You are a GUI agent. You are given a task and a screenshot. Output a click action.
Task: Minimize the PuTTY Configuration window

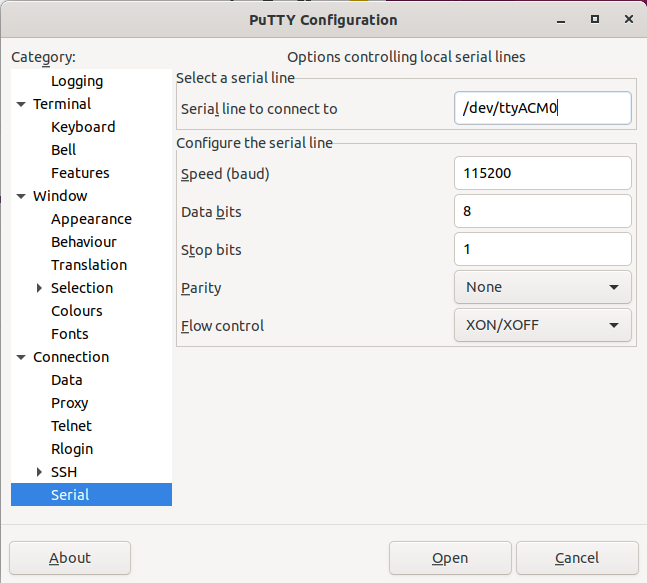[561, 20]
